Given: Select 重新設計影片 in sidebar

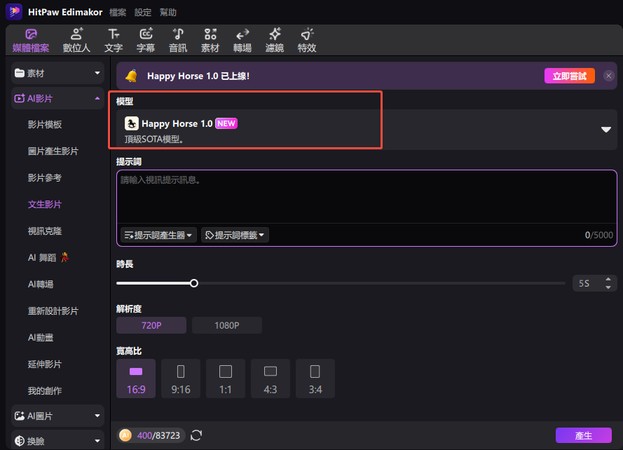Looking at the screenshot, I should tap(53, 311).
